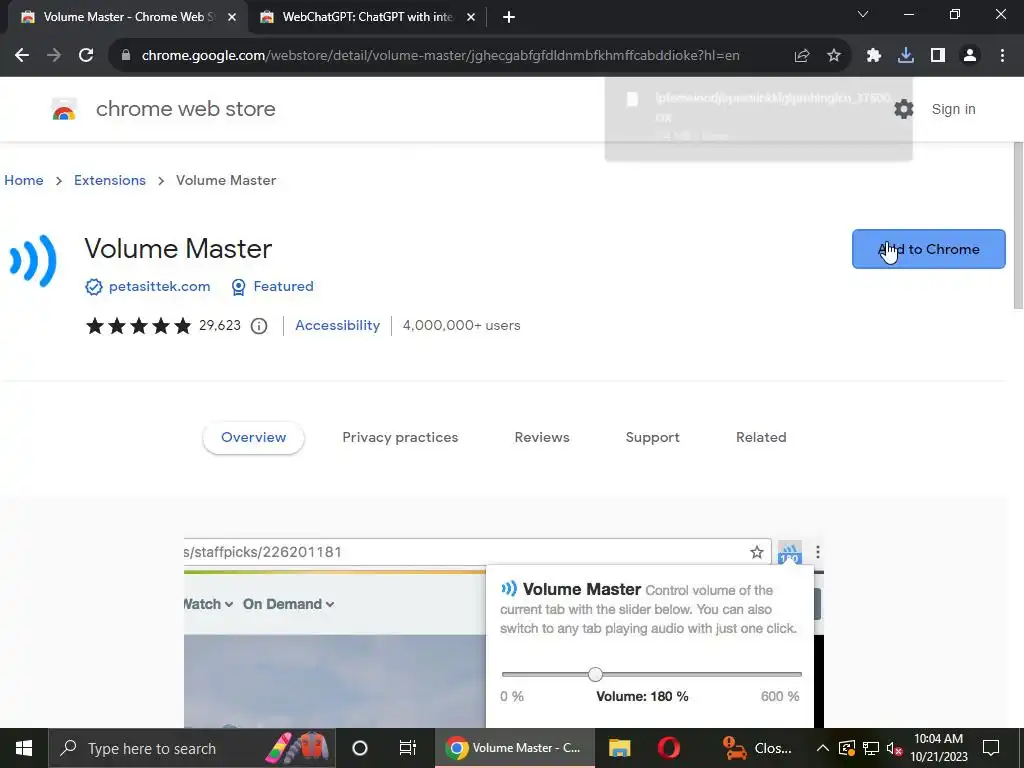Open the Extensions breadcrumb link
Image resolution: width=1024 pixels, height=768 pixels.
pos(110,180)
